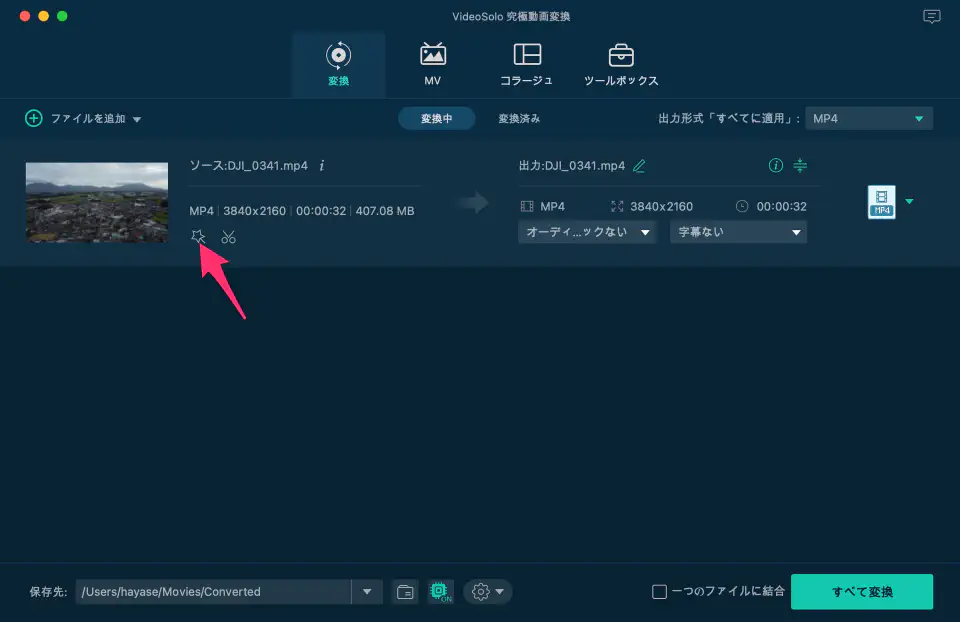Click the すべて変換 button
Viewport: 960px width, 622px height.
861,592
